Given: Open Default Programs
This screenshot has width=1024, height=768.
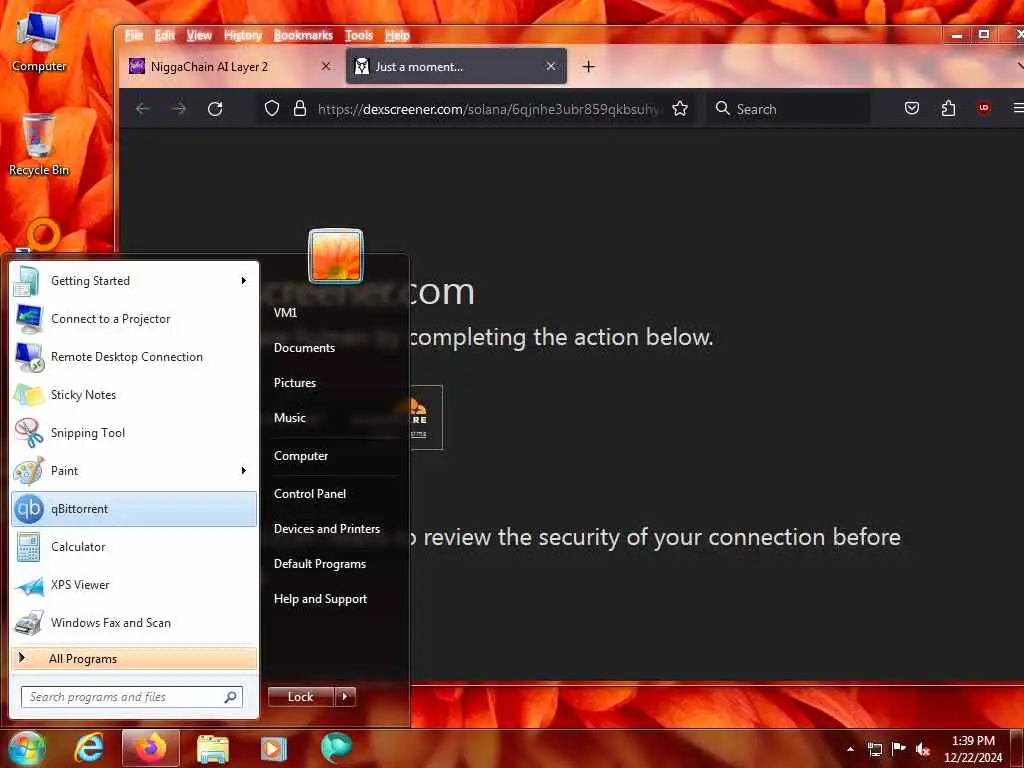Looking at the screenshot, I should click(319, 564).
